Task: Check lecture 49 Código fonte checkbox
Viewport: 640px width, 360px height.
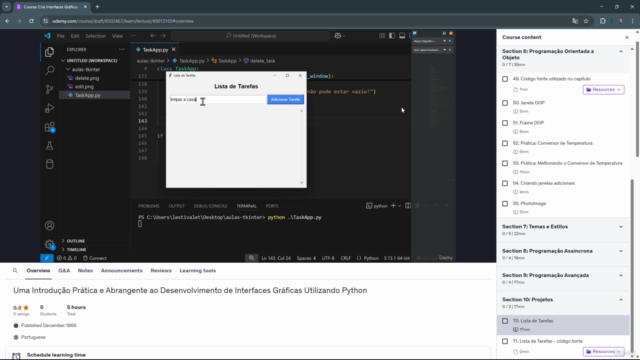Action: [505, 79]
